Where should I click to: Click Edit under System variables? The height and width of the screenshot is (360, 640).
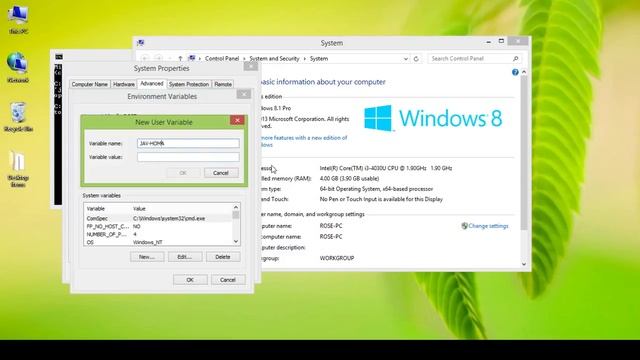(184, 257)
